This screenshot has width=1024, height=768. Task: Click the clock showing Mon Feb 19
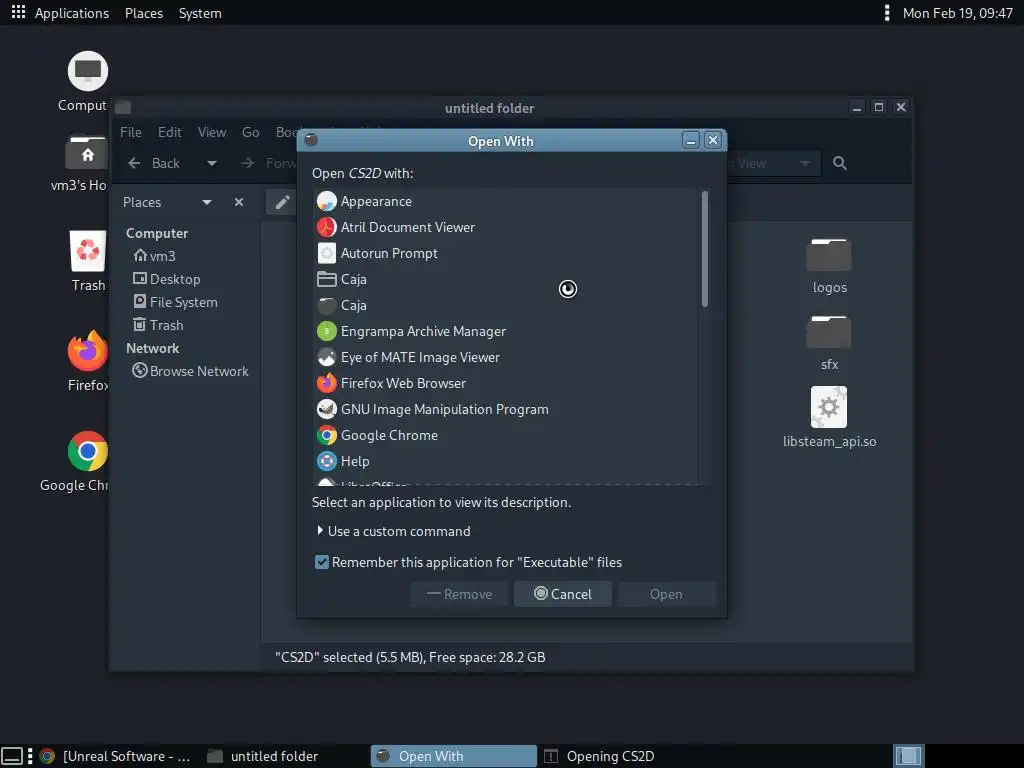(957, 13)
